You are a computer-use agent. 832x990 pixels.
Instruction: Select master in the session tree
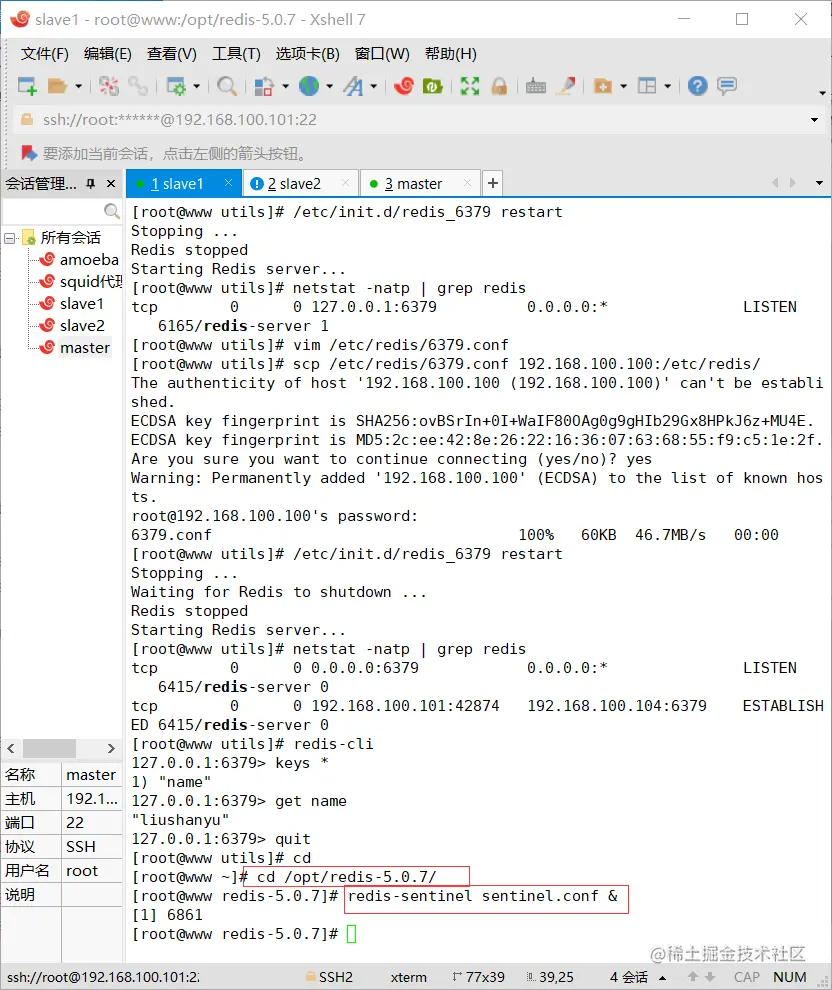click(x=85, y=348)
